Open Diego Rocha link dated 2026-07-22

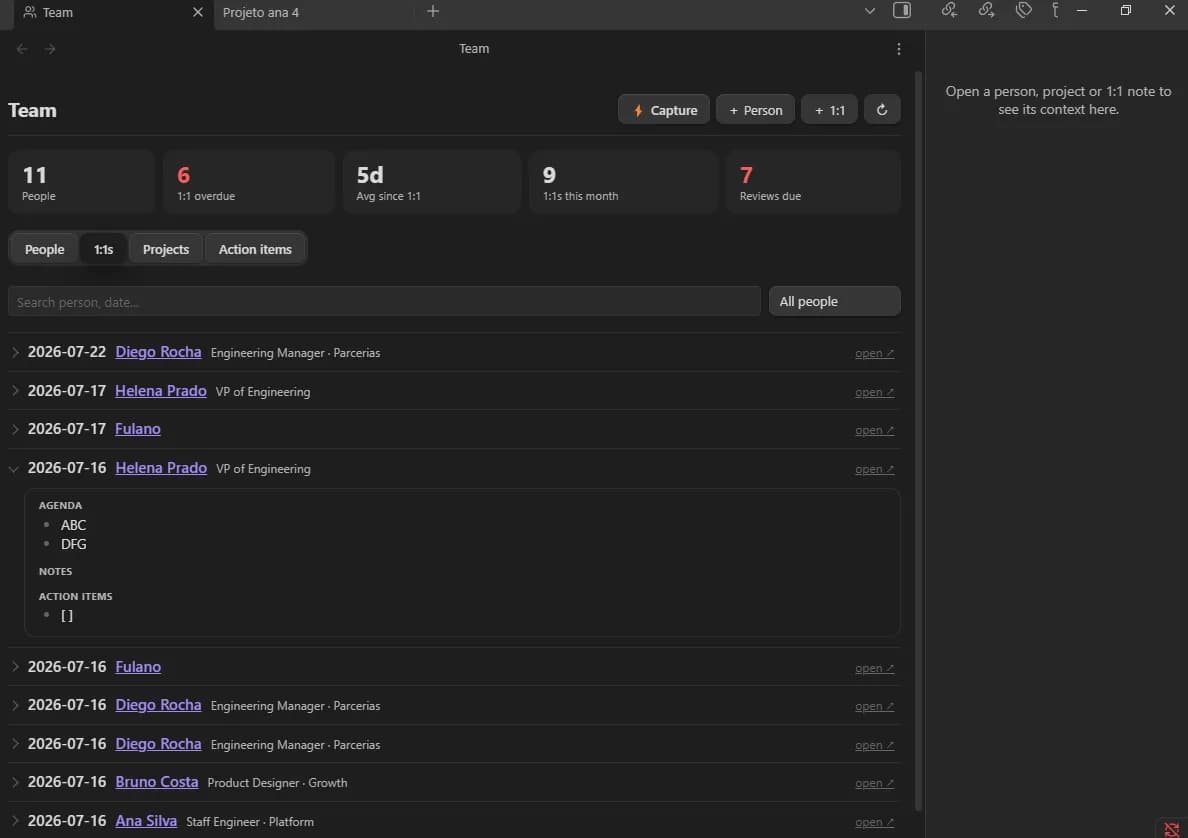click(158, 352)
